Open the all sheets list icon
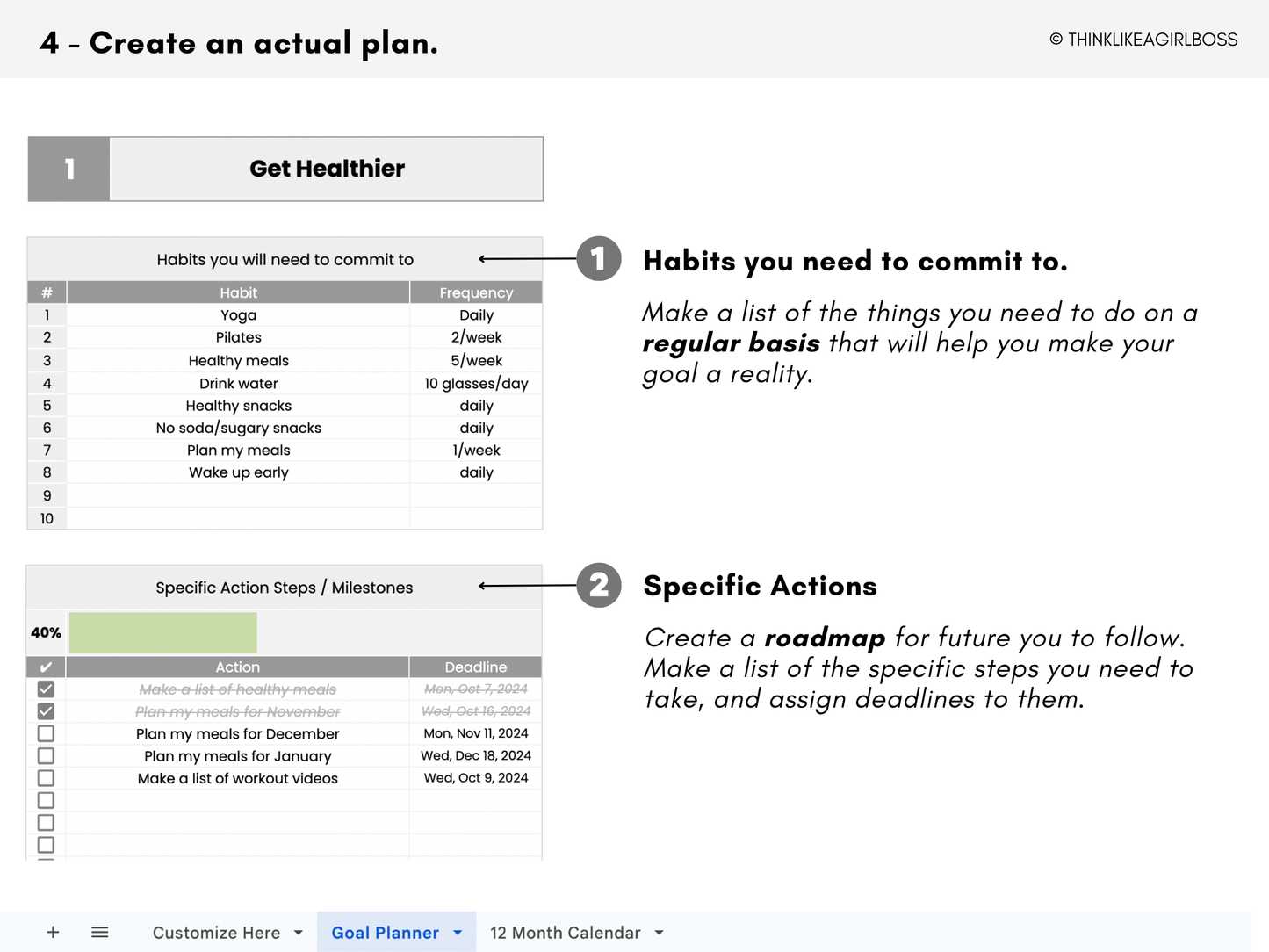 99,932
